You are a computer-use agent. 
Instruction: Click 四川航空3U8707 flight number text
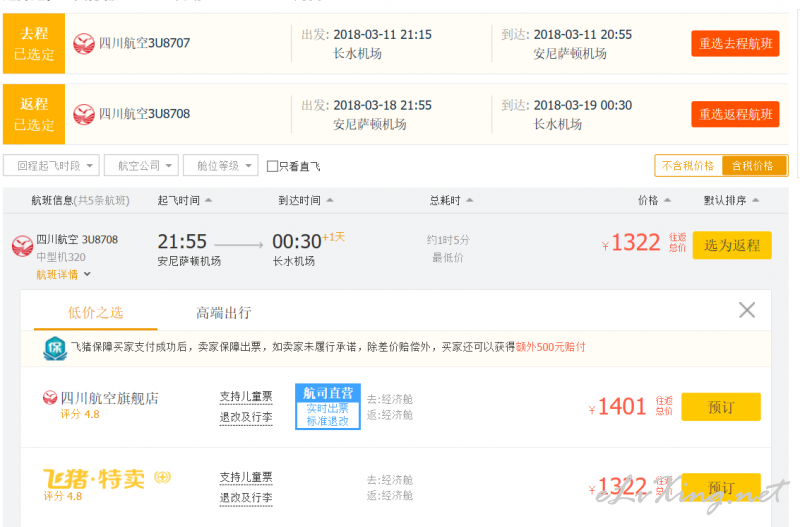pyautogui.click(x=144, y=43)
